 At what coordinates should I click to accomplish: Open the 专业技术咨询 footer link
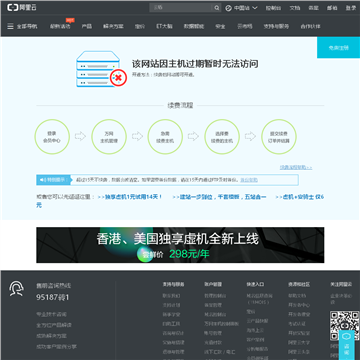[x=51, y=314]
